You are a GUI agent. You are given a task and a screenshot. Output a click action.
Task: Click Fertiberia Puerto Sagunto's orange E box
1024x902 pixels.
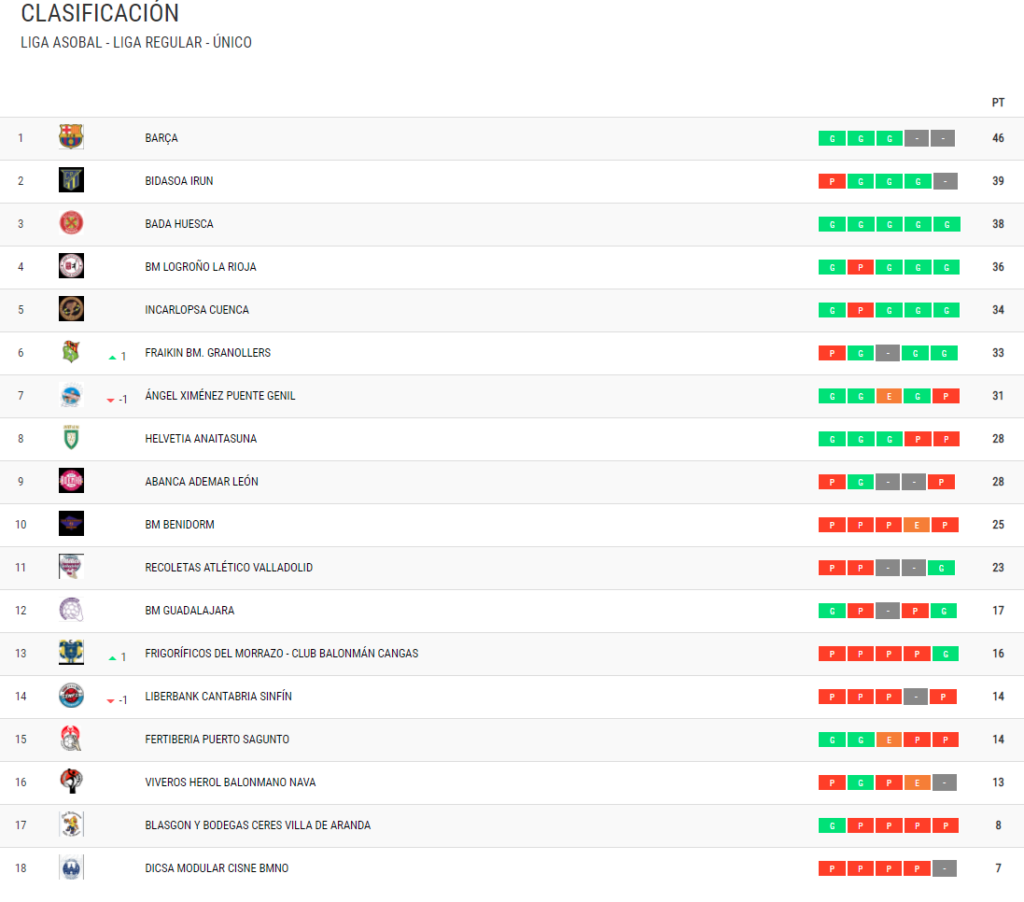pyautogui.click(x=889, y=740)
